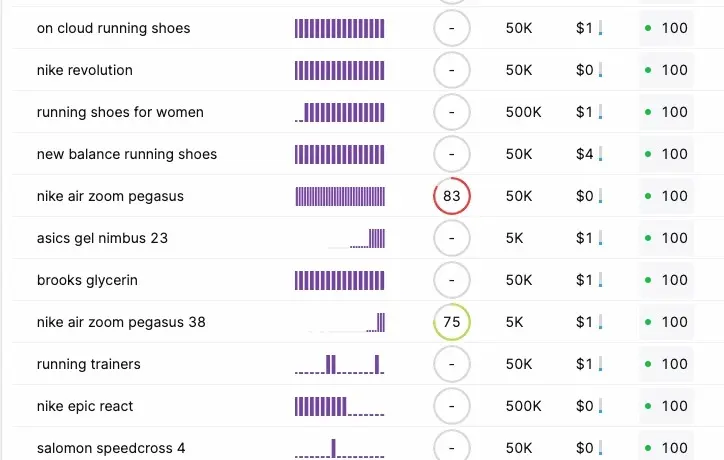Click the competition bar beside on cloud $1
The height and width of the screenshot is (460, 724).
click(x=601, y=29)
